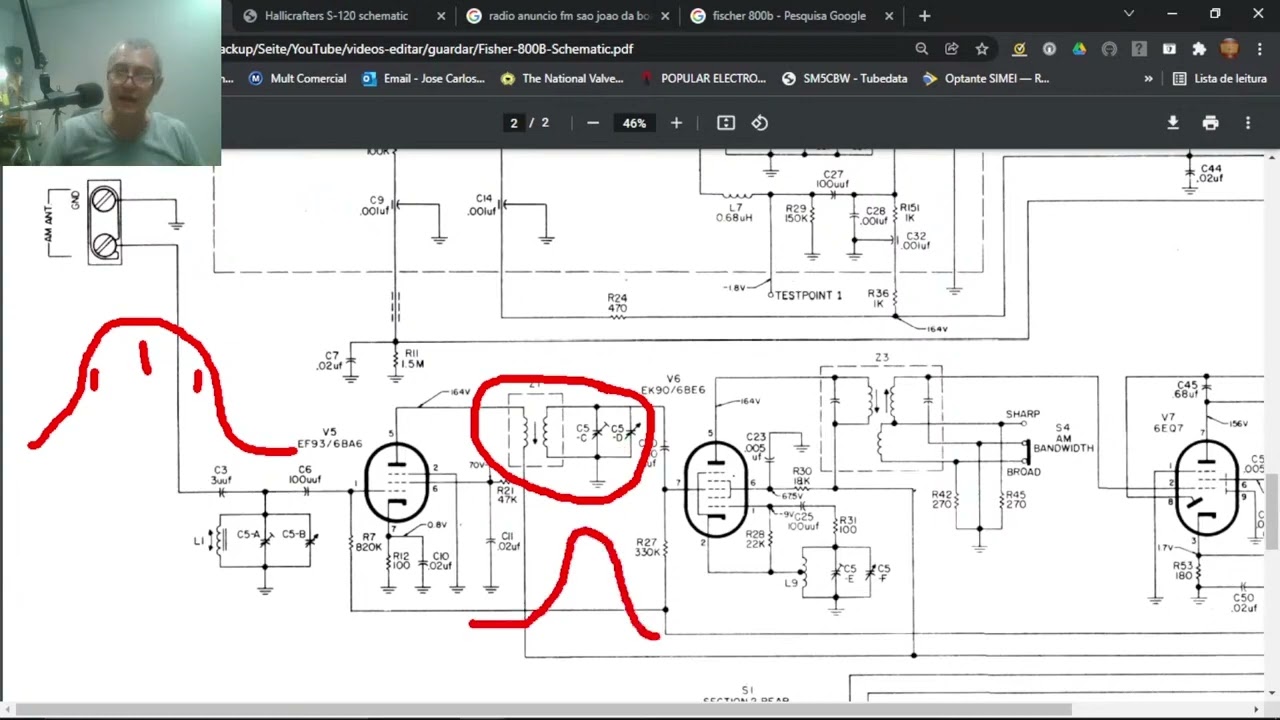Click the 46% zoom level field
The width and height of the screenshot is (1280, 720).
coord(634,123)
